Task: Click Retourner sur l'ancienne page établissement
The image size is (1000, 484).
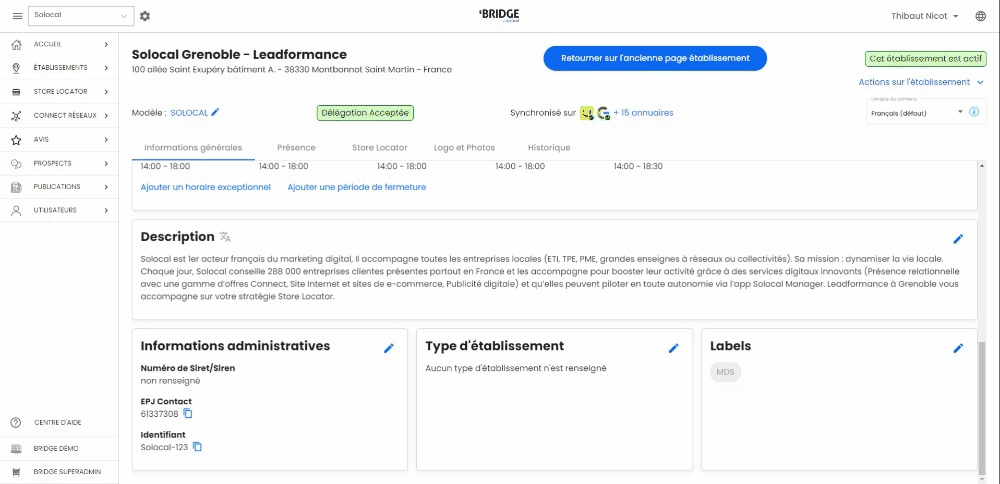Action: (655, 58)
